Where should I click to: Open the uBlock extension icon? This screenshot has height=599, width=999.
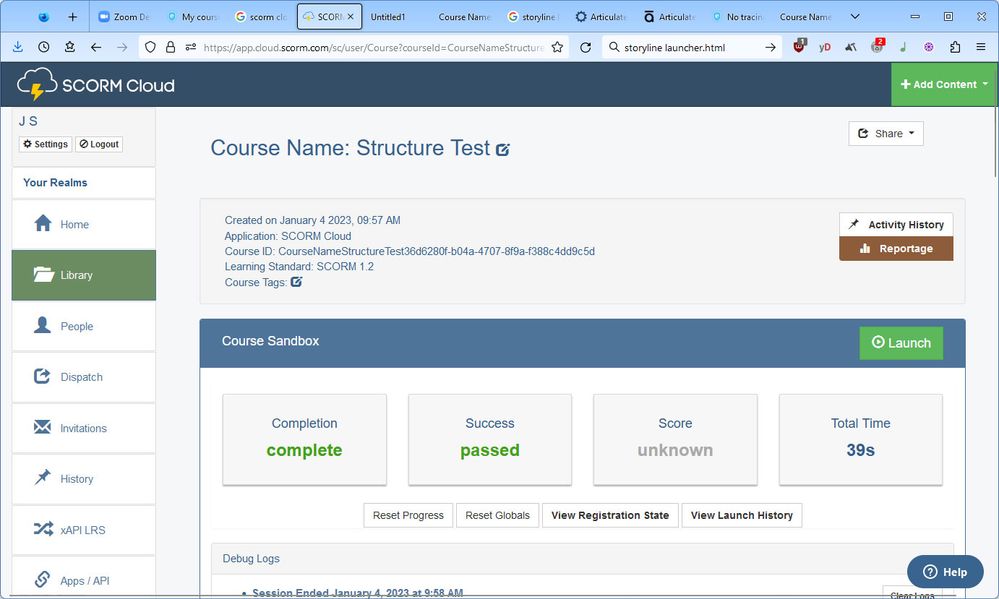pos(799,46)
